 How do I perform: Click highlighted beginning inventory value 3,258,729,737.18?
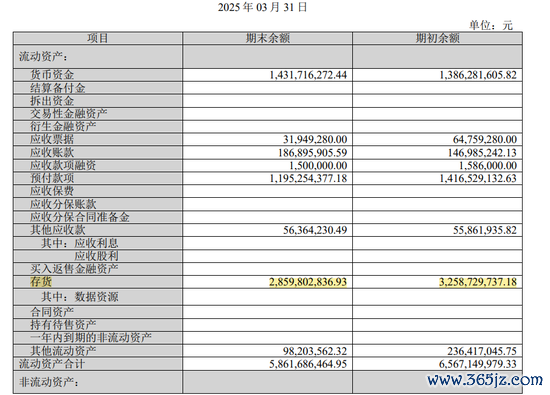coord(478,282)
